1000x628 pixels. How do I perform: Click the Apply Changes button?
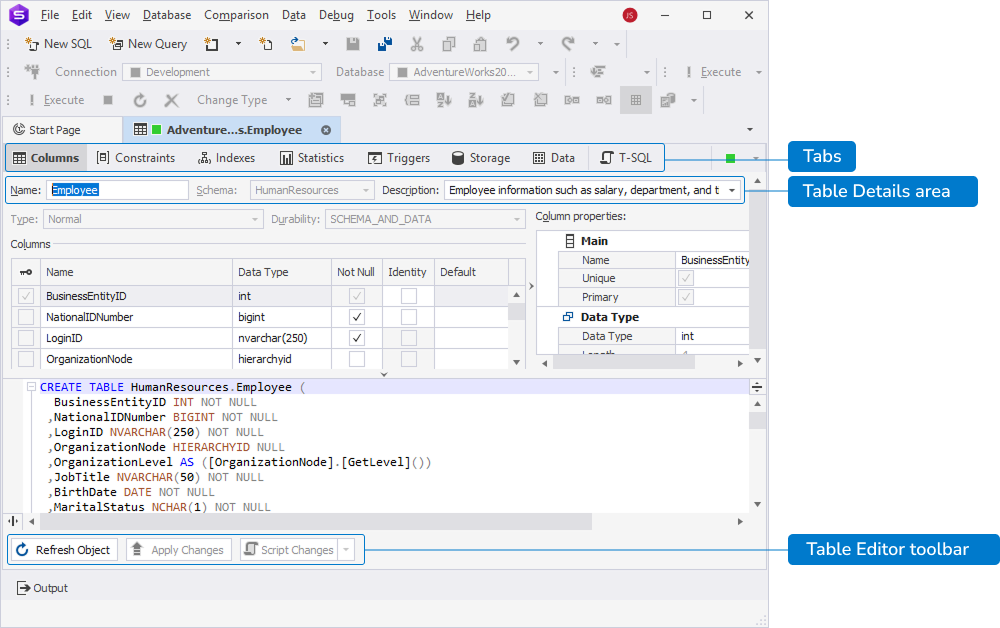(x=178, y=550)
